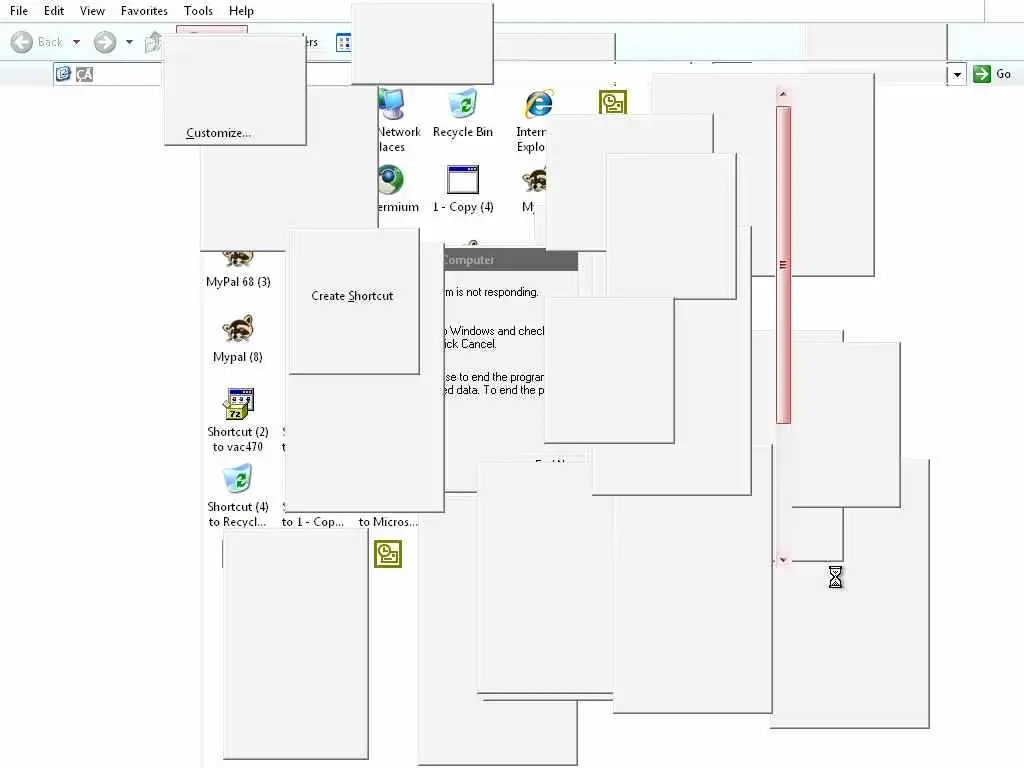Open the Back history dropdown arrow
The width and height of the screenshot is (1024, 768).
click(x=76, y=42)
